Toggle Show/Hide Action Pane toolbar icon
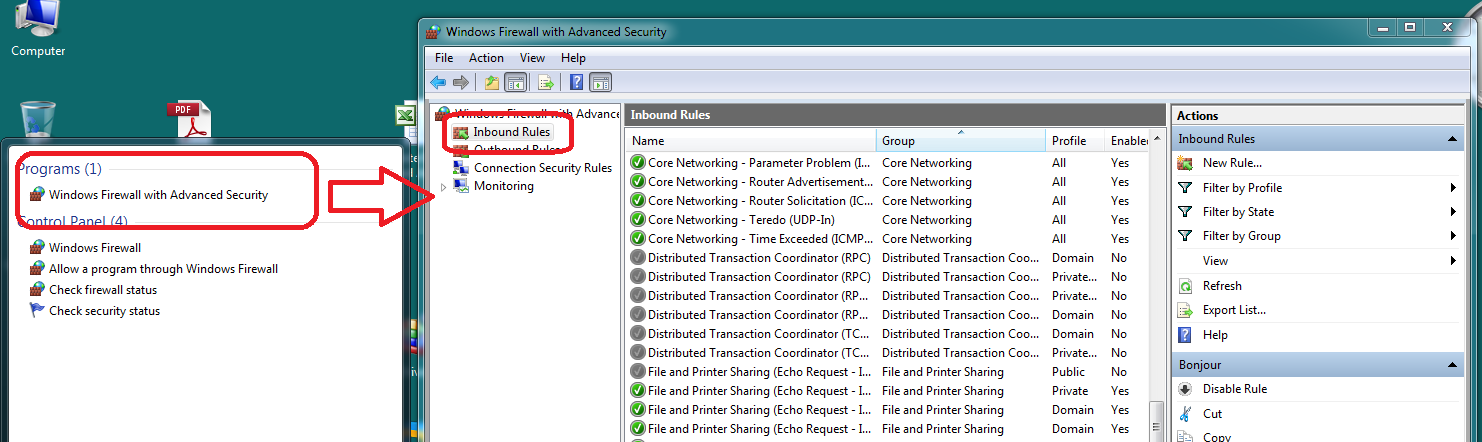 click(601, 82)
